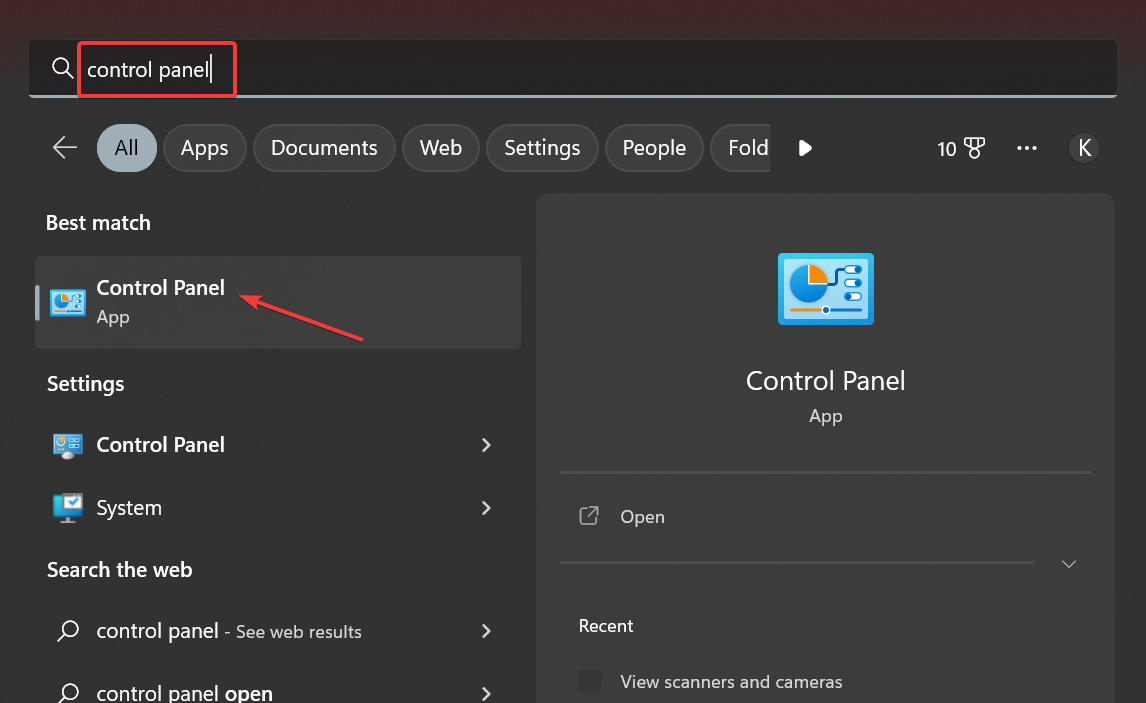Click the external-link icon beside Open
1146x703 pixels.
coord(589,516)
